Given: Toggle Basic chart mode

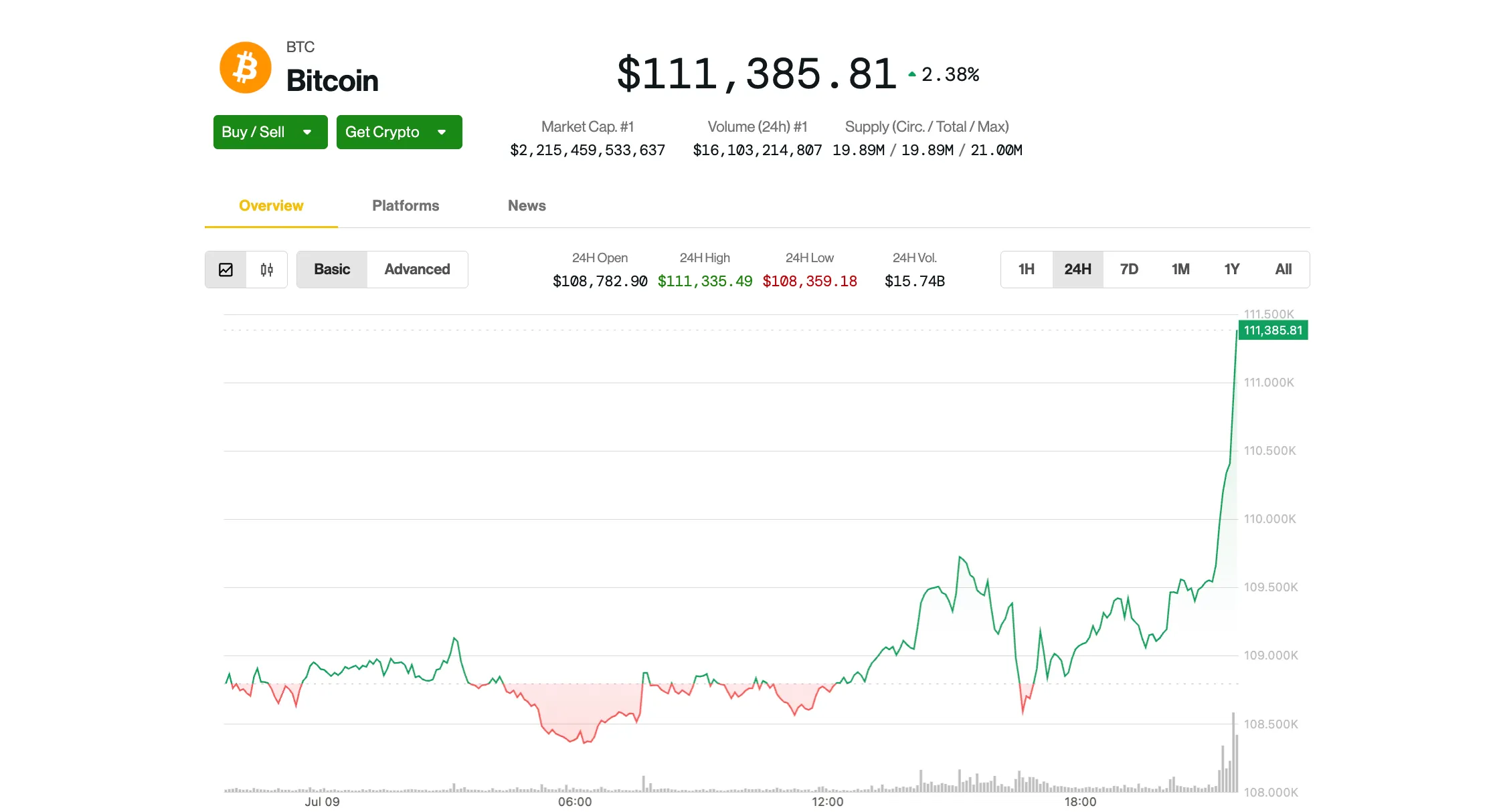Looking at the screenshot, I should (331, 269).
